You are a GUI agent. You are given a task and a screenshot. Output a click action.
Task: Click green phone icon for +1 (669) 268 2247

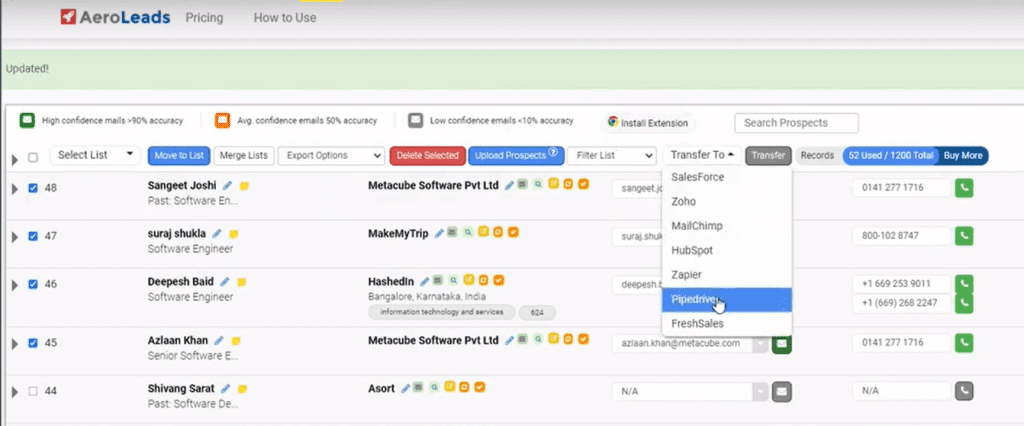[x=964, y=303]
